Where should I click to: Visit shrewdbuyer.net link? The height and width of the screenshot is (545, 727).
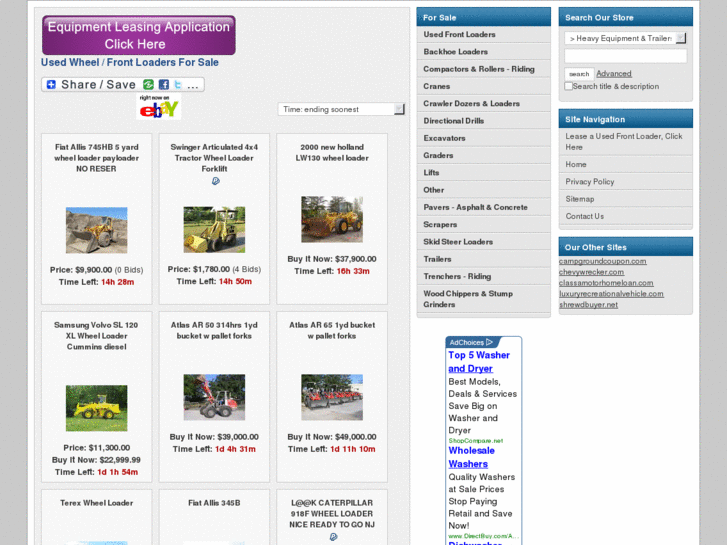[x=588, y=305]
